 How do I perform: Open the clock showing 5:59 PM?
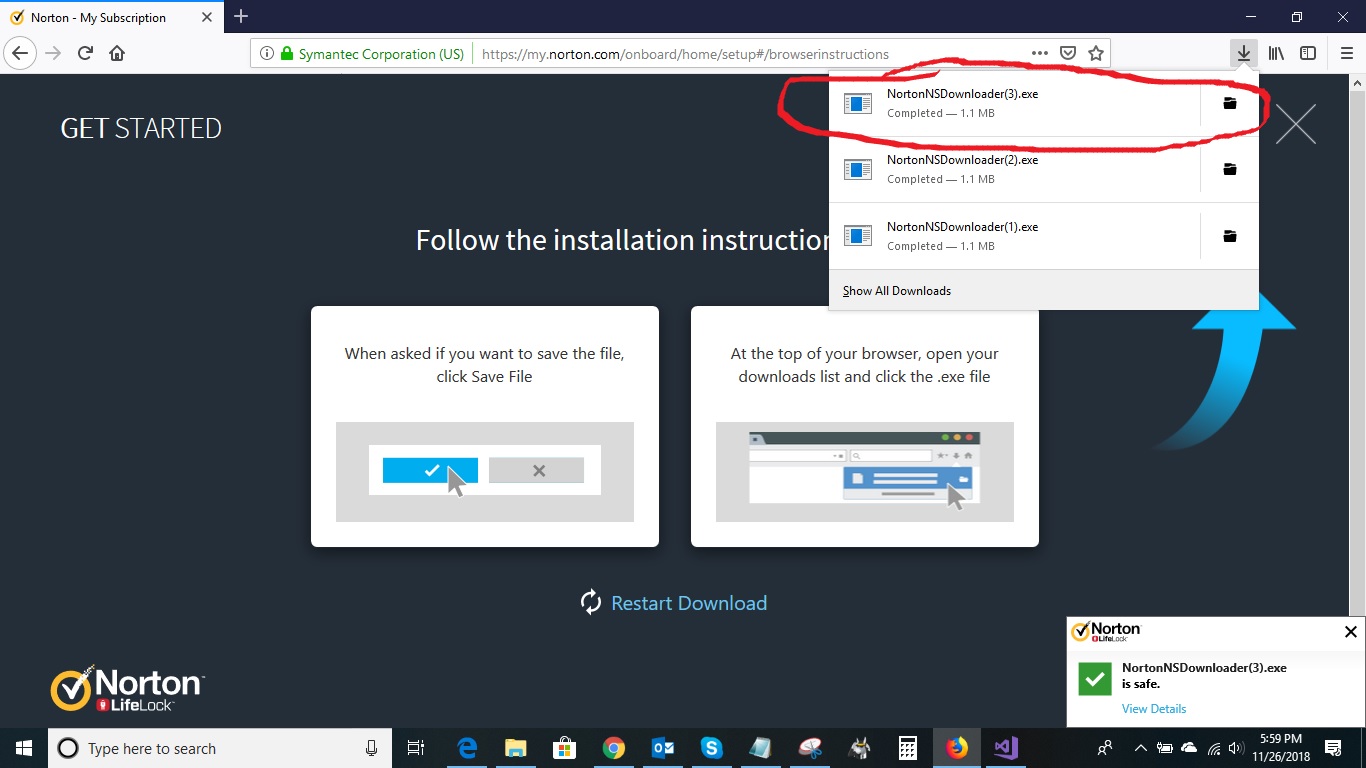1281,748
